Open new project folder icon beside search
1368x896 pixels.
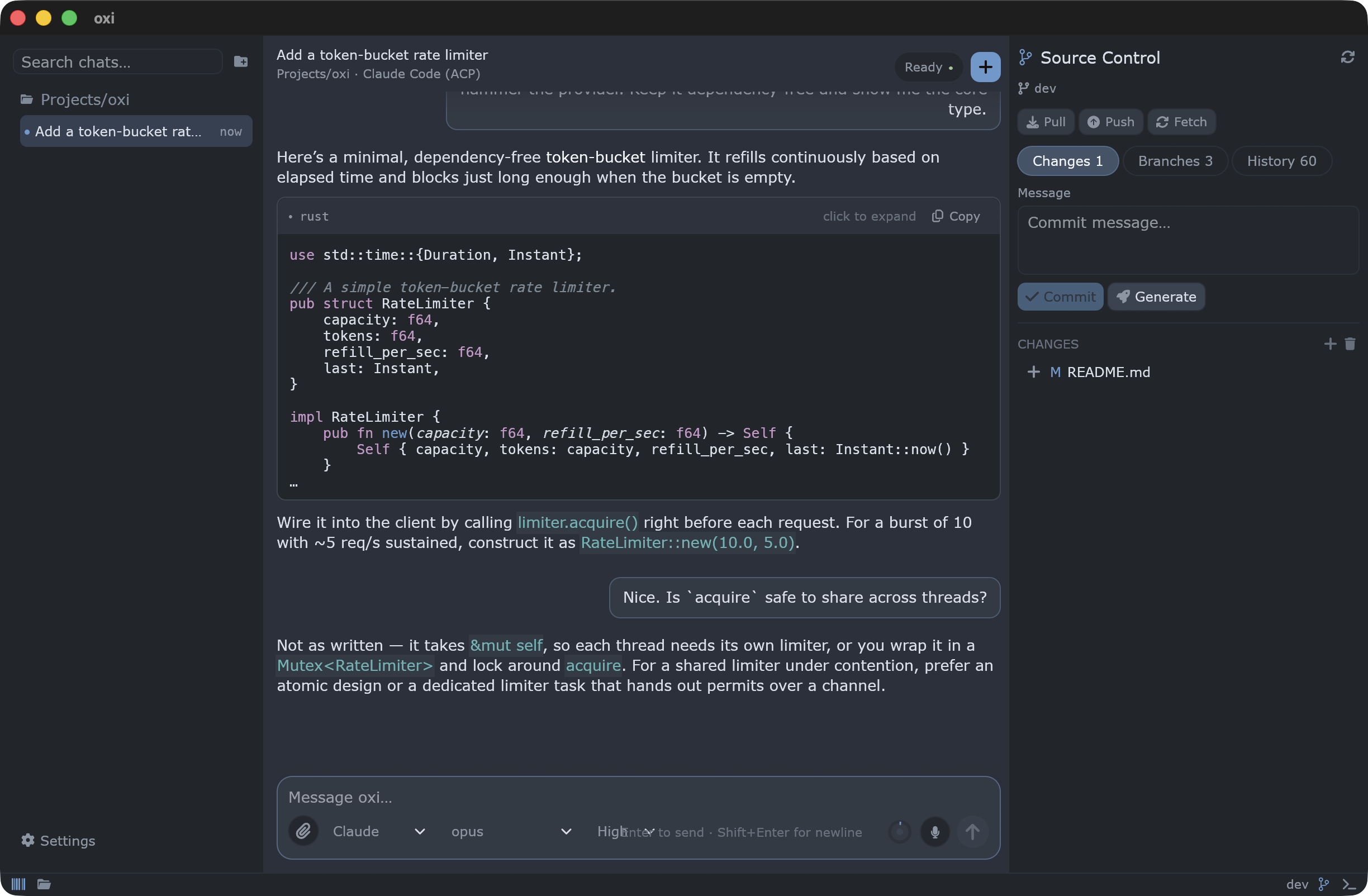coord(241,61)
